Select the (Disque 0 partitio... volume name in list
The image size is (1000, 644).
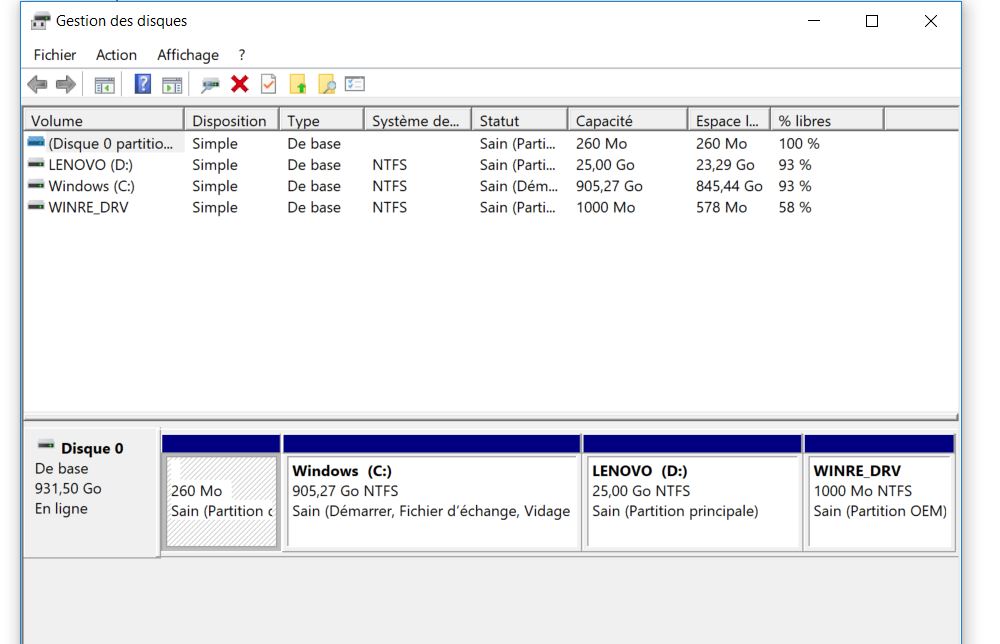tap(110, 143)
